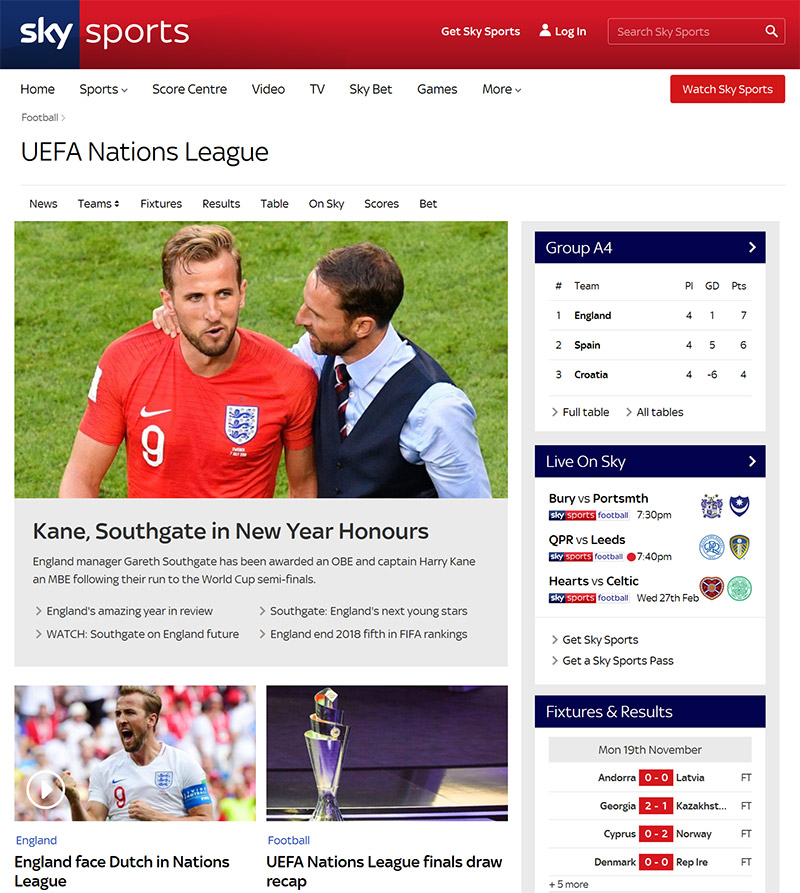Click the Group A4 arrow icon

click(752, 247)
